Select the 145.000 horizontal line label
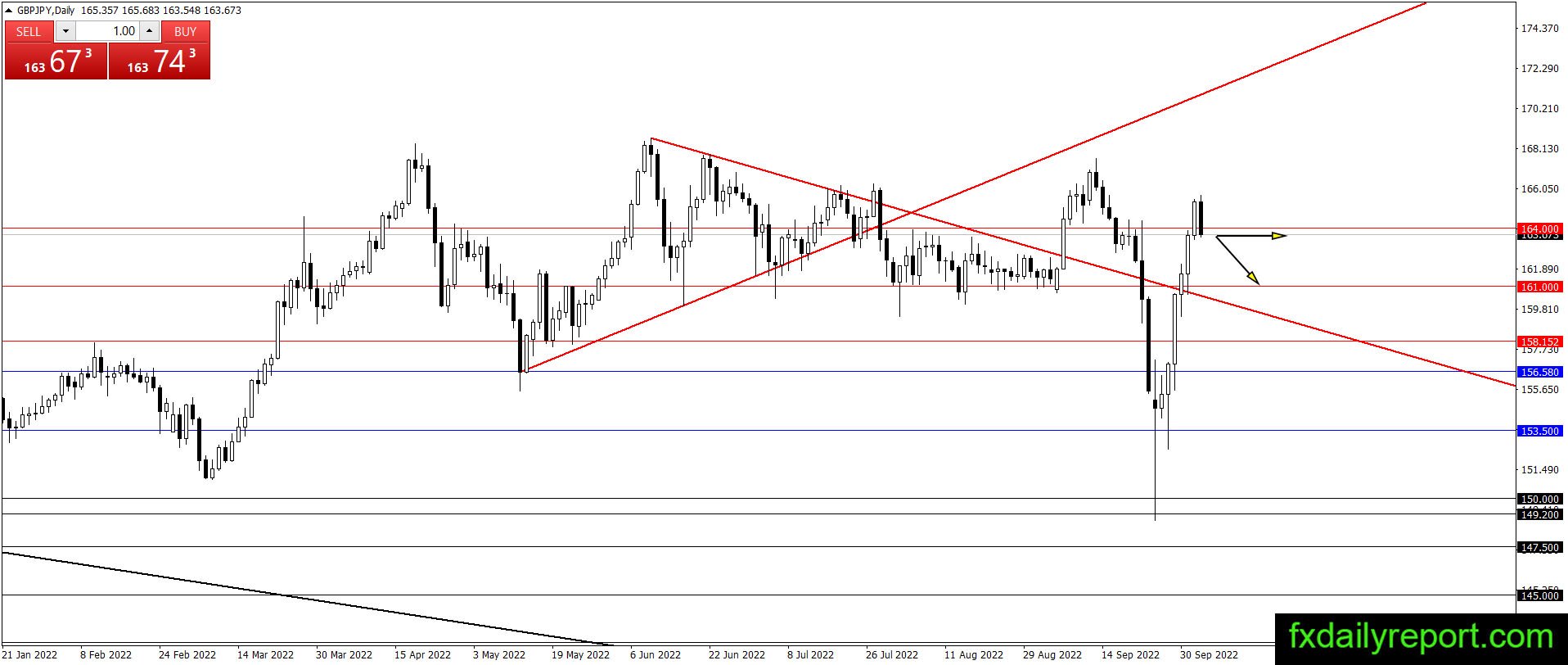1568x665 pixels. click(1539, 595)
